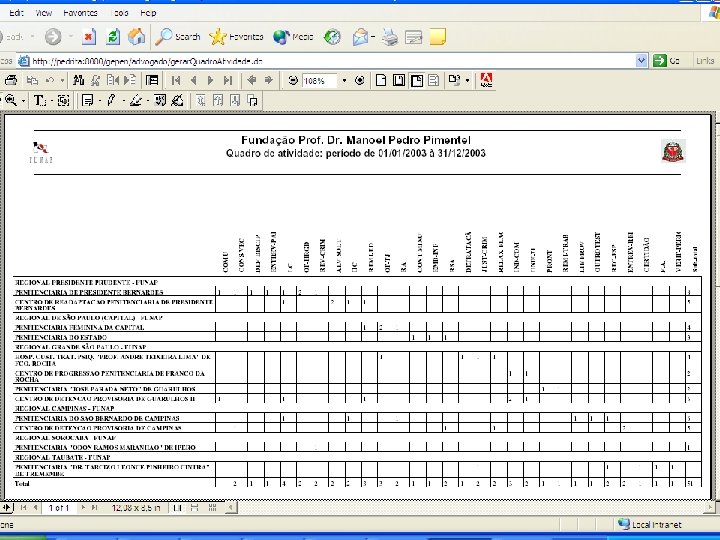Select single page layout in status bar
Image resolution: width=720 pixels, height=540 pixels.
[177, 507]
